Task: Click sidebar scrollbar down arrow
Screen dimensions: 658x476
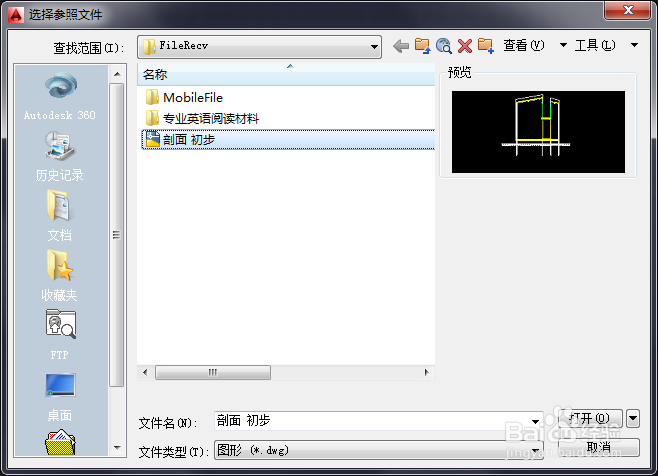Action: click(x=118, y=447)
